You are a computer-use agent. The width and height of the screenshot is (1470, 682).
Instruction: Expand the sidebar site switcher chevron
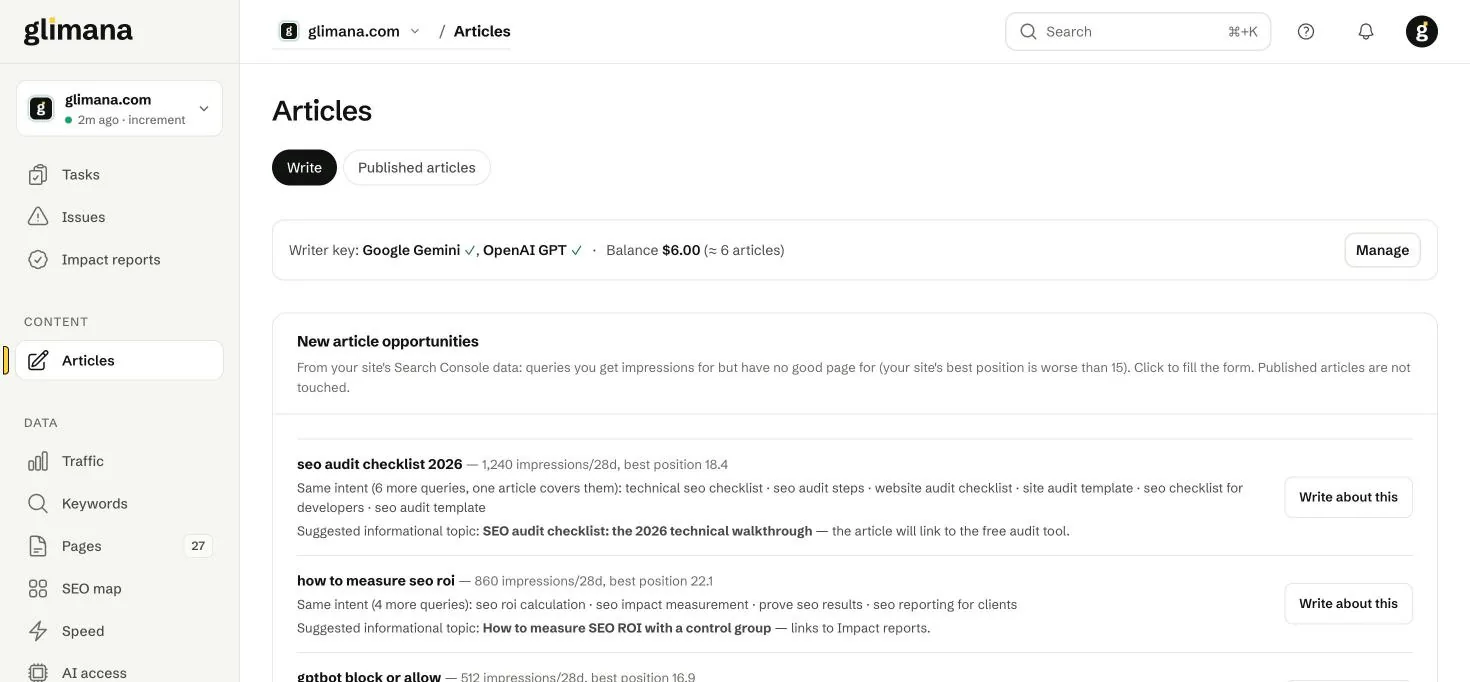pyautogui.click(x=204, y=108)
